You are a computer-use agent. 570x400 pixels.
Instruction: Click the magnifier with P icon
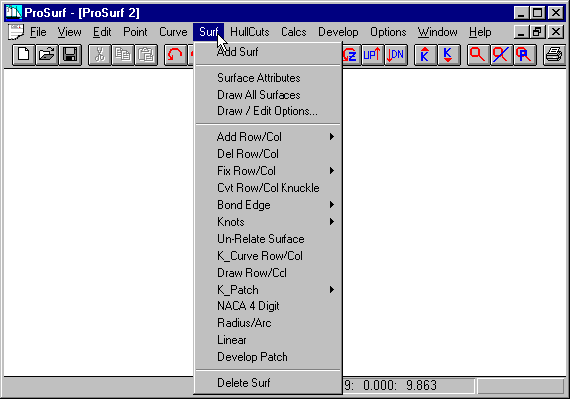[524, 55]
